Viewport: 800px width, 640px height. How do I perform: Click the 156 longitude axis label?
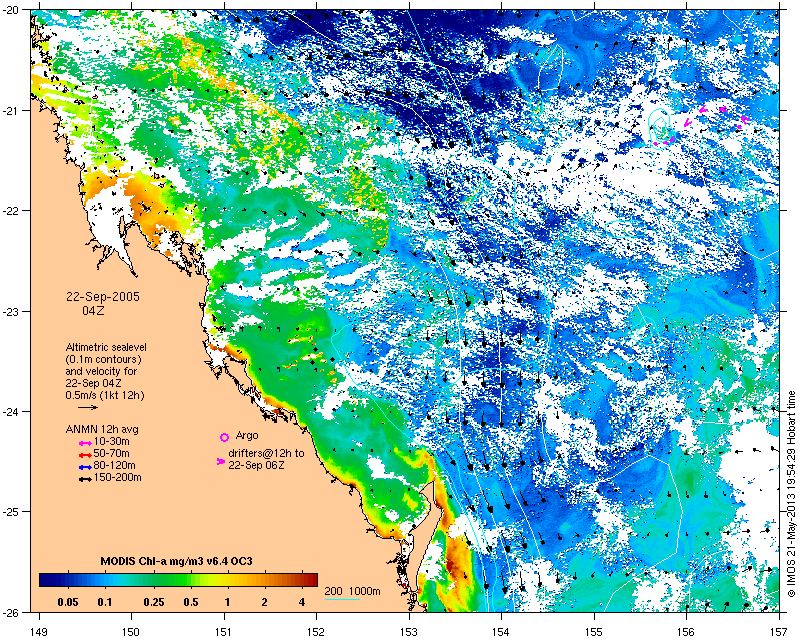pos(687,631)
